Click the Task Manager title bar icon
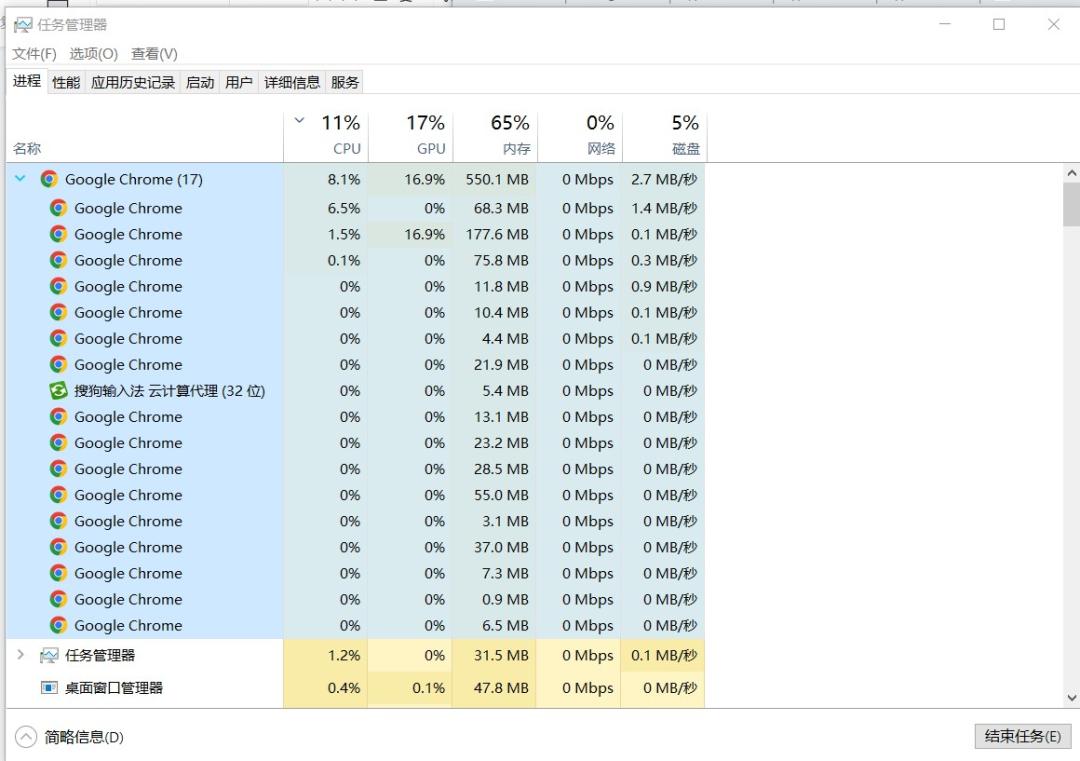 23,25
